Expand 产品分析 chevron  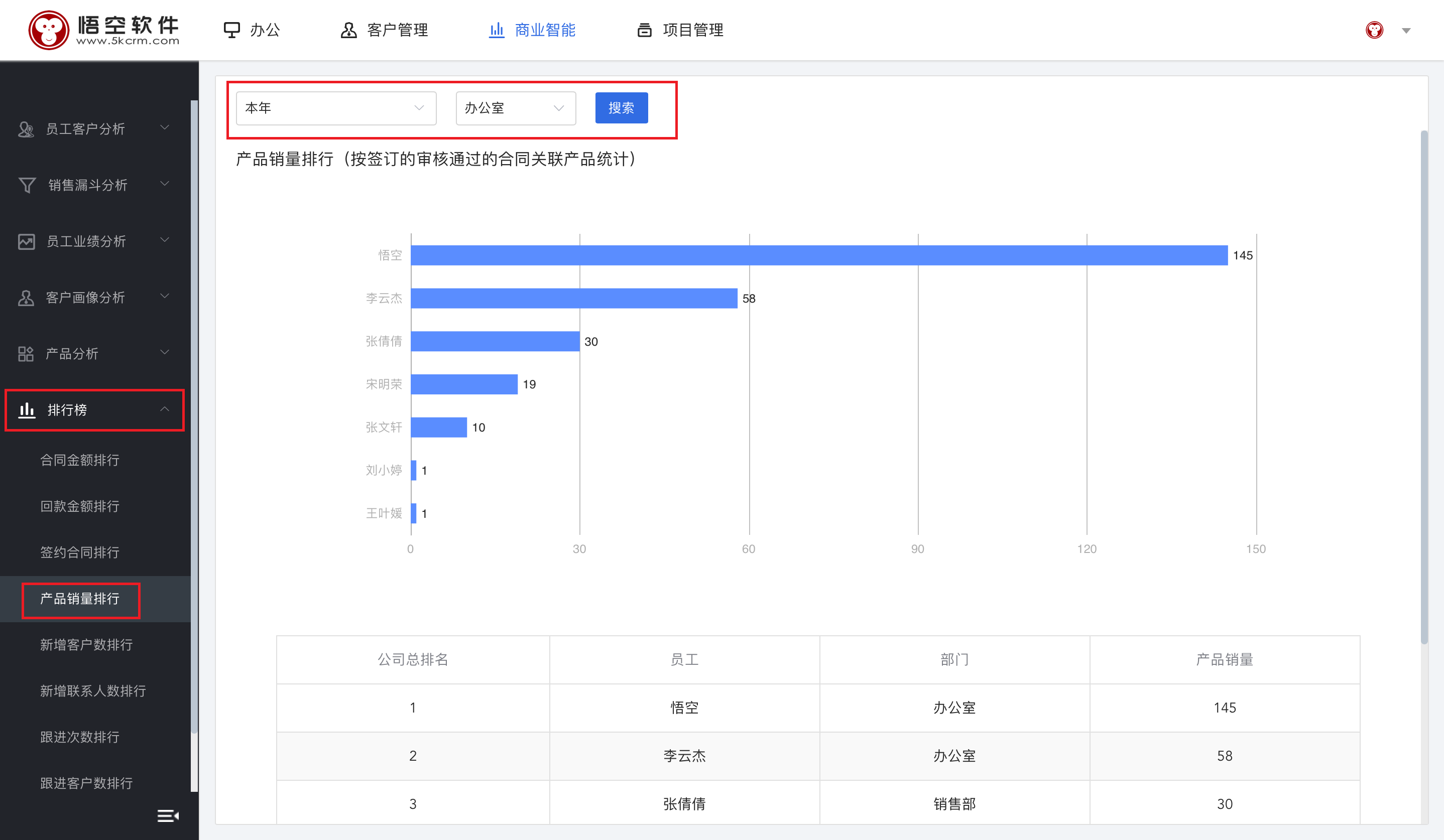(165, 352)
